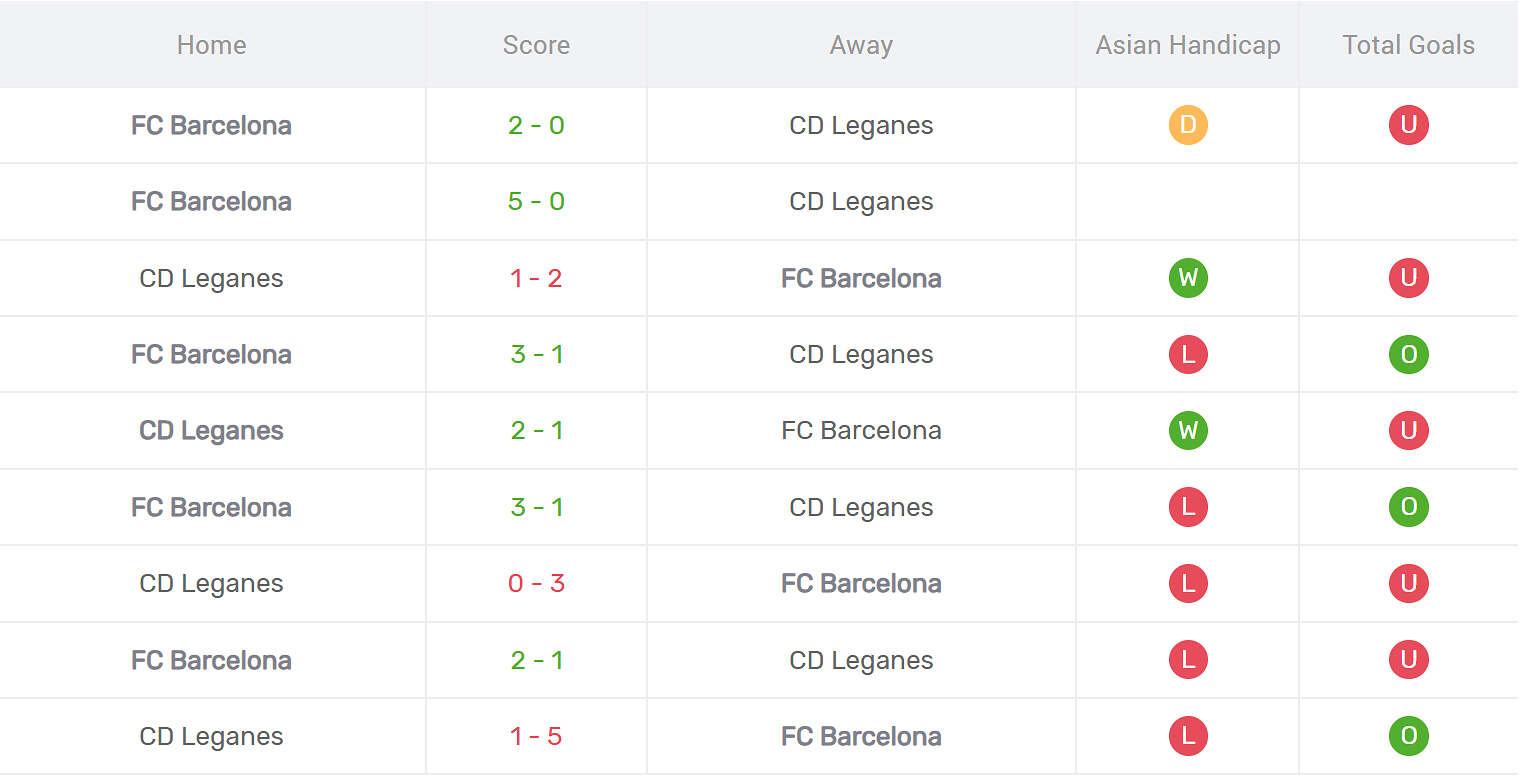Viewport: 1521px width, 781px height.
Task: Click the red U badge in 2-0 match row
Action: point(1408,126)
